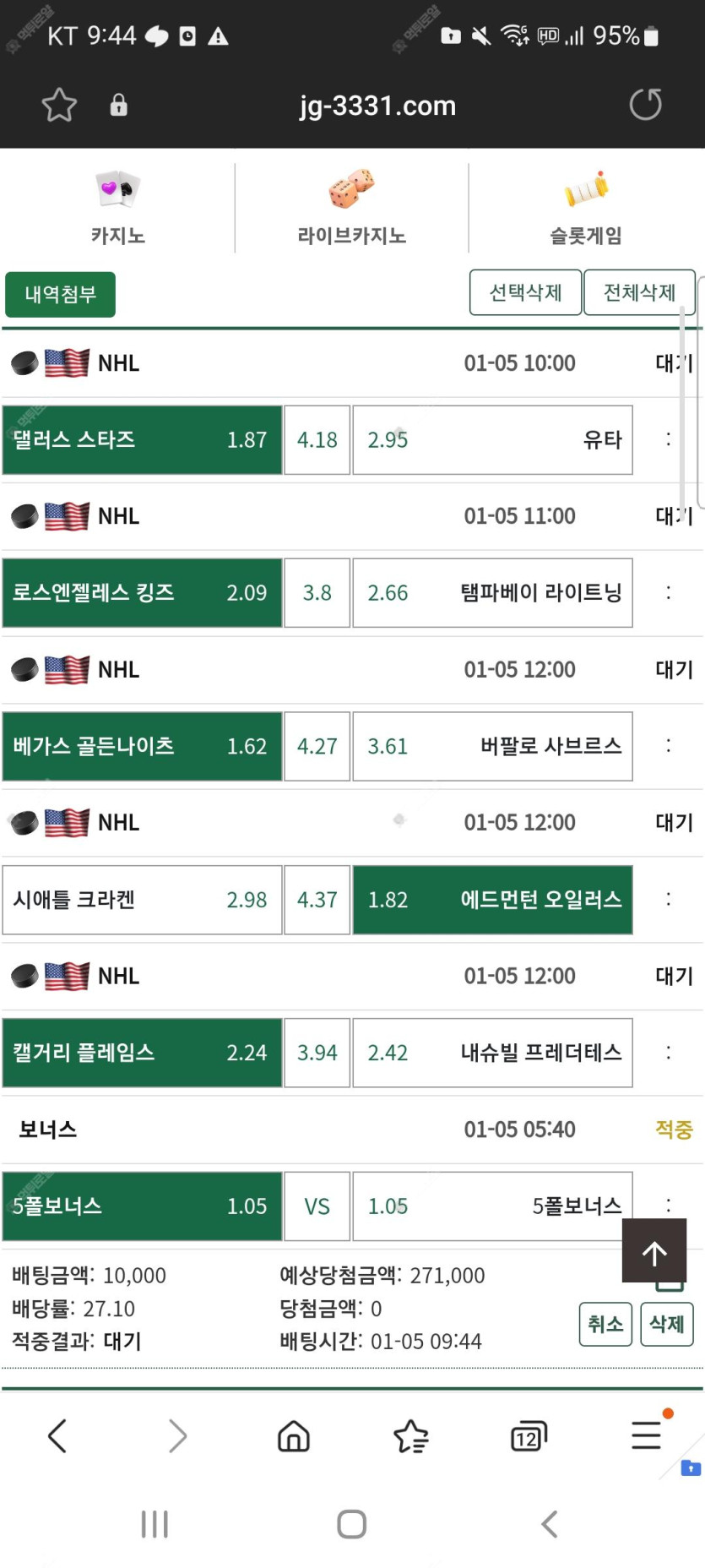Select 탬파베이 라이트닝 2.66 odds
This screenshot has height=1568, width=705.
point(492,593)
